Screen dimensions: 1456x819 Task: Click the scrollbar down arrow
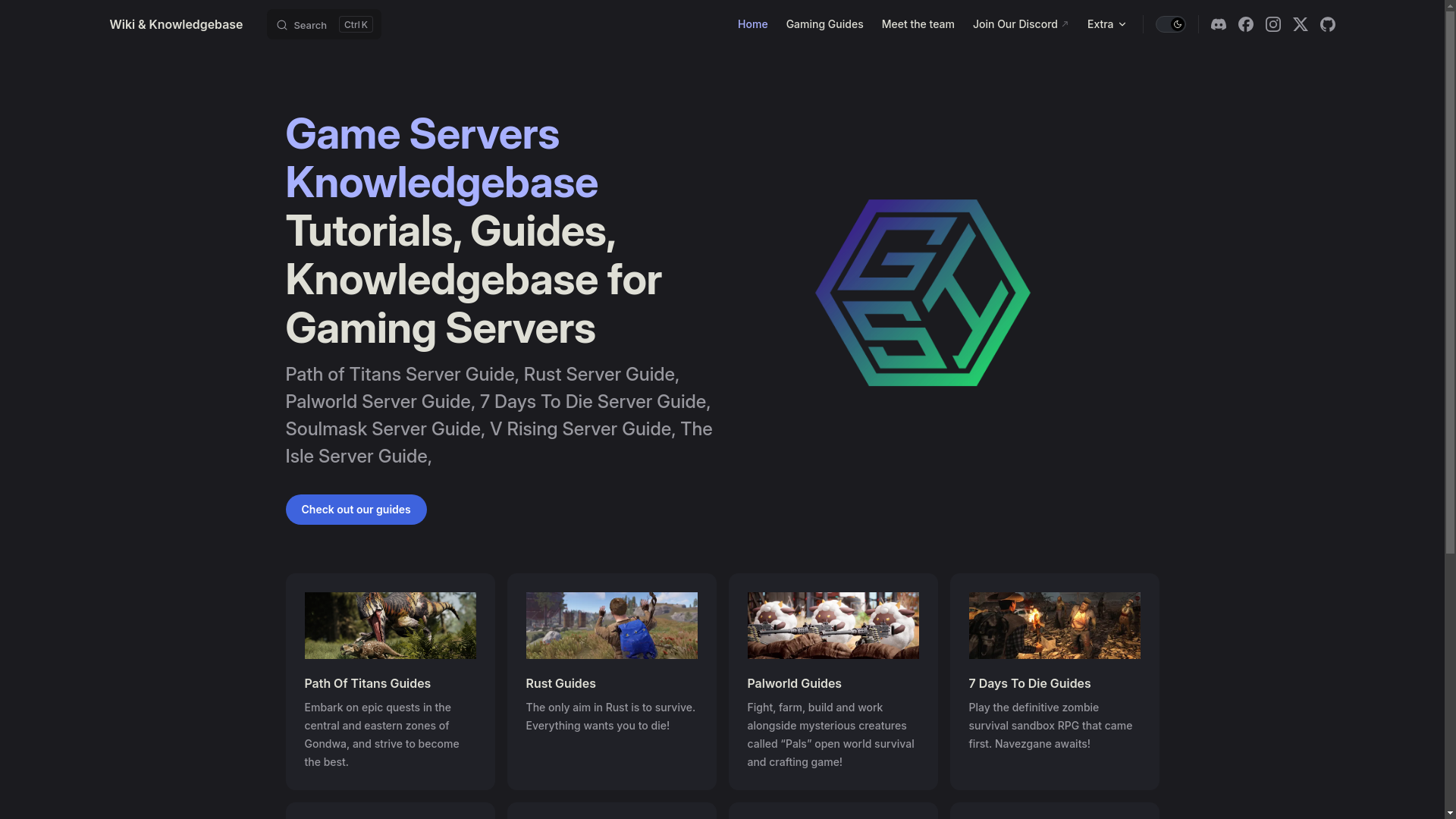pos(1450,813)
